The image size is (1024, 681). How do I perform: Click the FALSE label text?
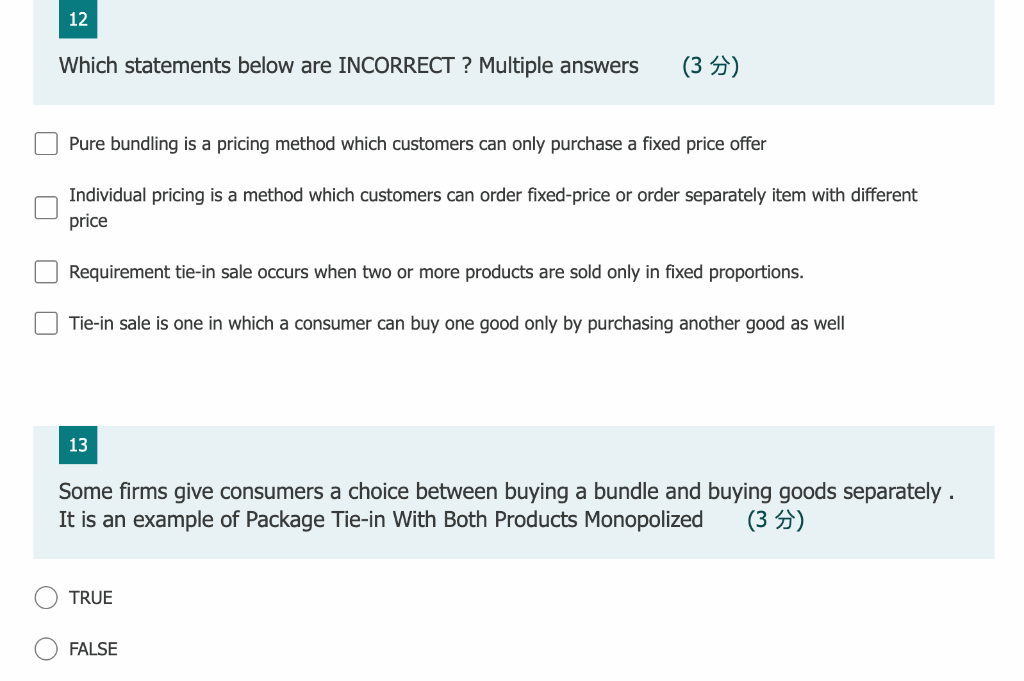pos(94,649)
